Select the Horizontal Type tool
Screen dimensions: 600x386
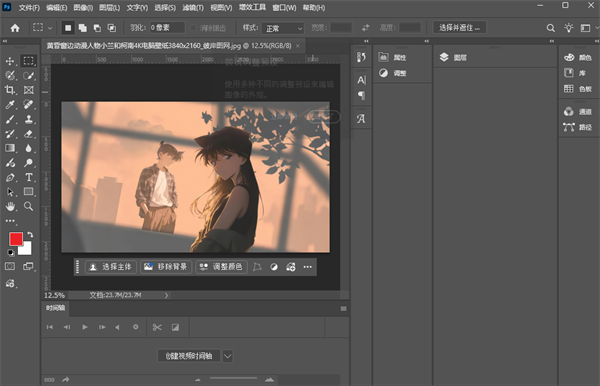tap(29, 177)
